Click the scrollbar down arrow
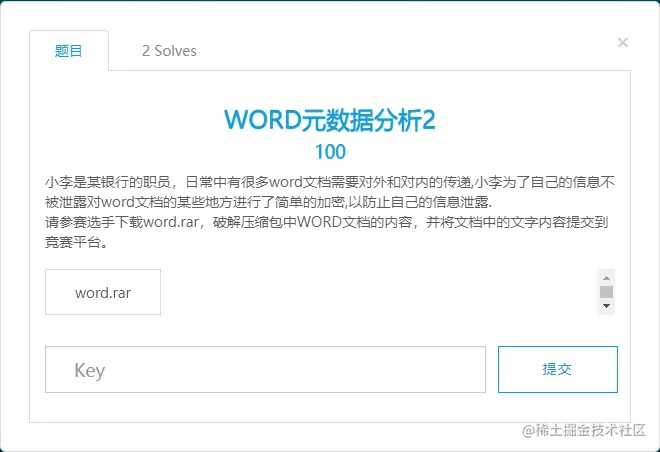 606,306
